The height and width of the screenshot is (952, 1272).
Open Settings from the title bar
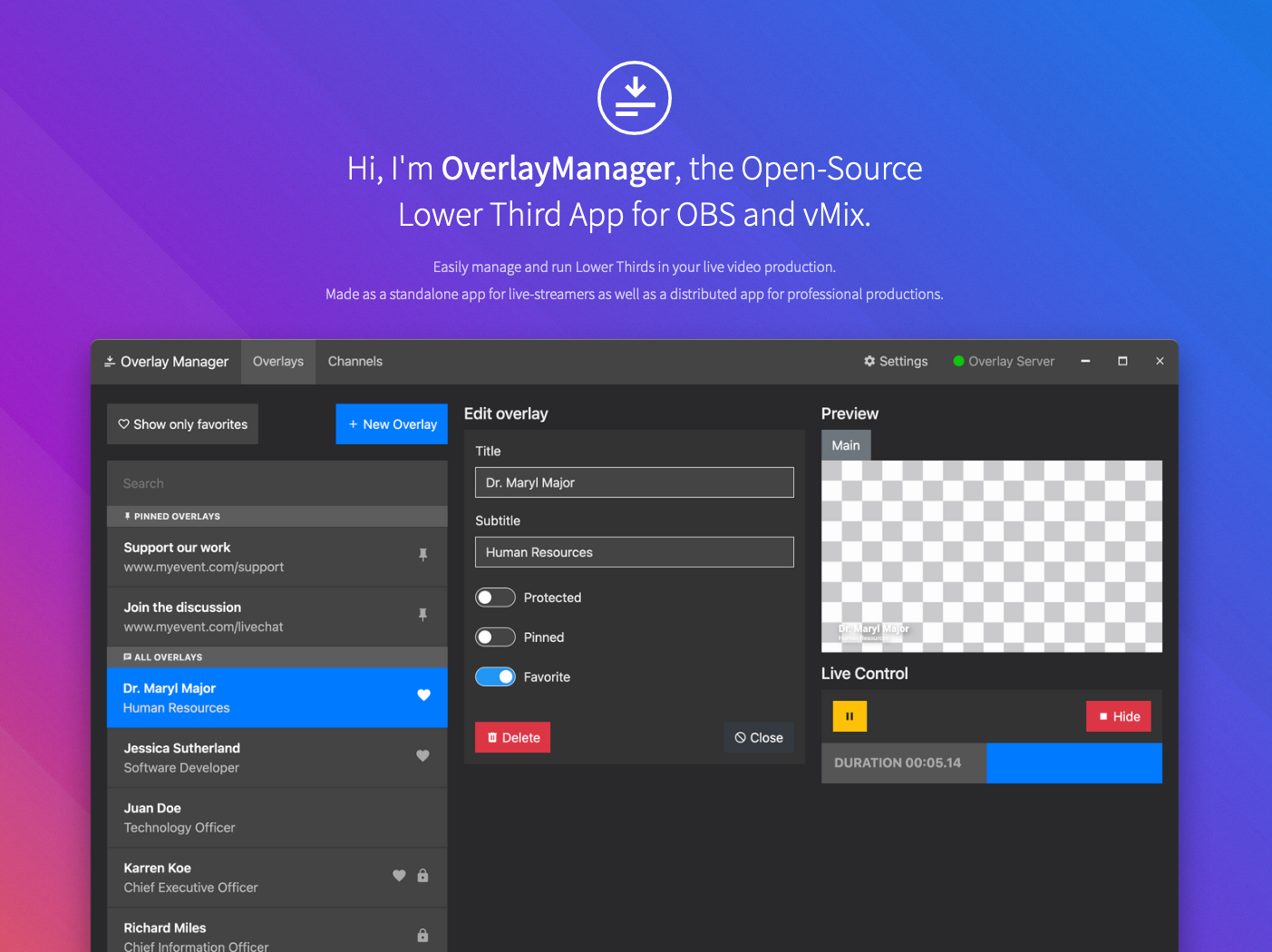896,361
